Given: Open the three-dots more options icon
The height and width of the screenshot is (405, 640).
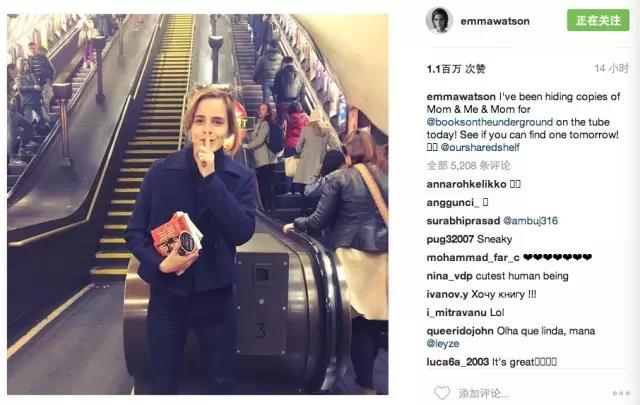Looking at the screenshot, I should click(x=621, y=393).
